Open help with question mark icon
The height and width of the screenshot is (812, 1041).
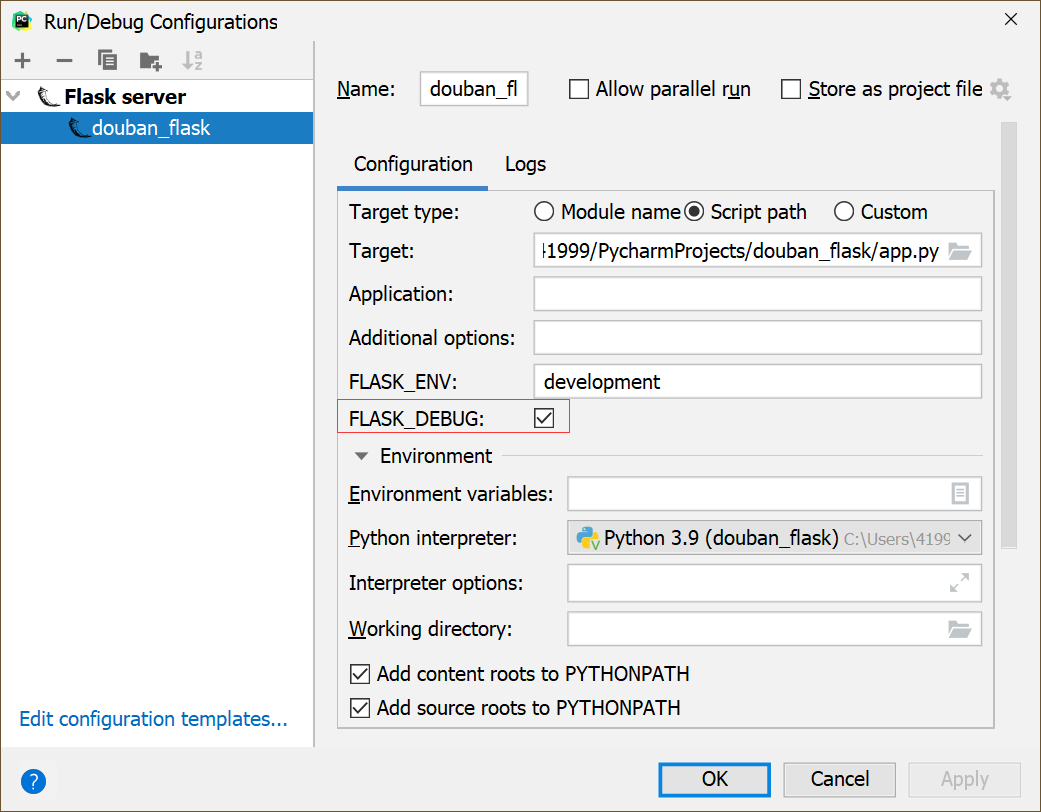[x=33, y=781]
